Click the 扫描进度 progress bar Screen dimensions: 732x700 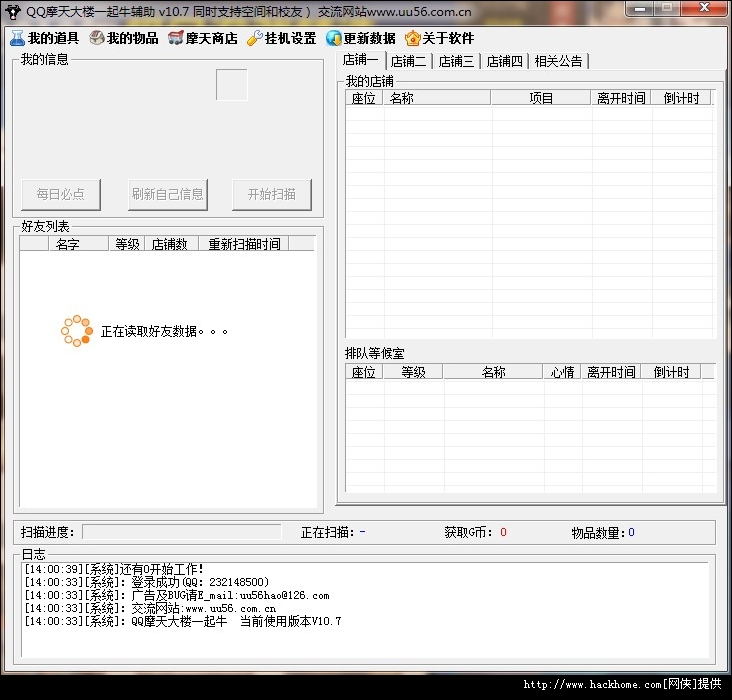[182, 532]
